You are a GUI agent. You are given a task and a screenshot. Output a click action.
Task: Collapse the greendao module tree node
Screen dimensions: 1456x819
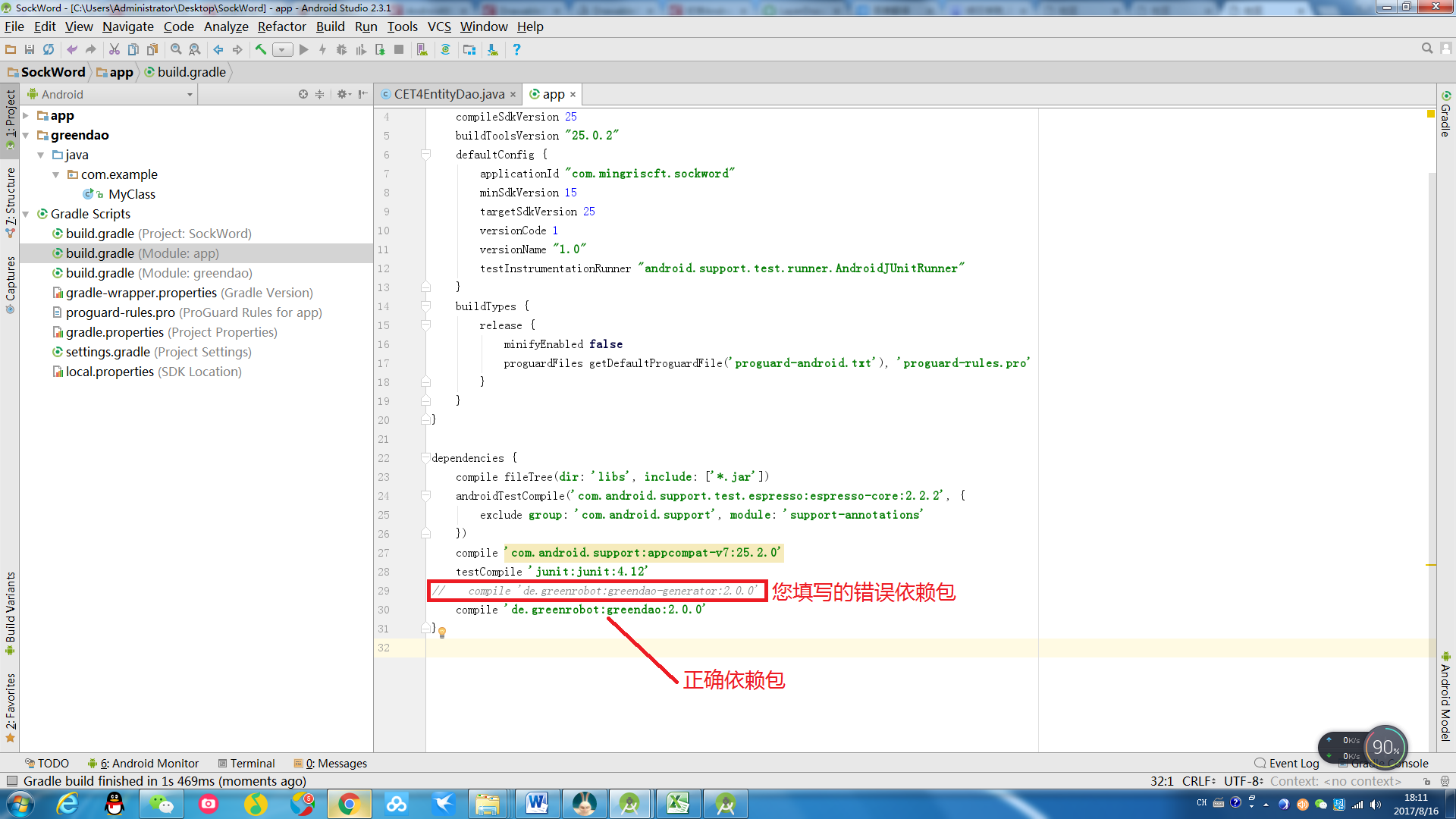pyautogui.click(x=26, y=135)
